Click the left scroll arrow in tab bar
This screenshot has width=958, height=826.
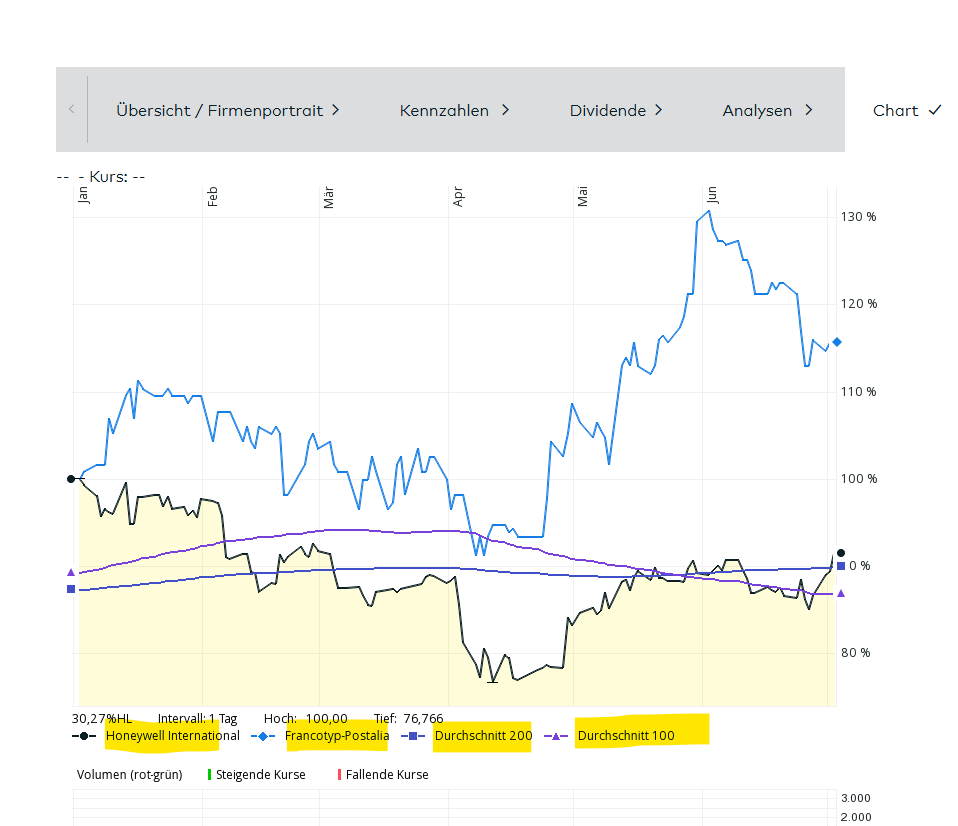click(71, 109)
